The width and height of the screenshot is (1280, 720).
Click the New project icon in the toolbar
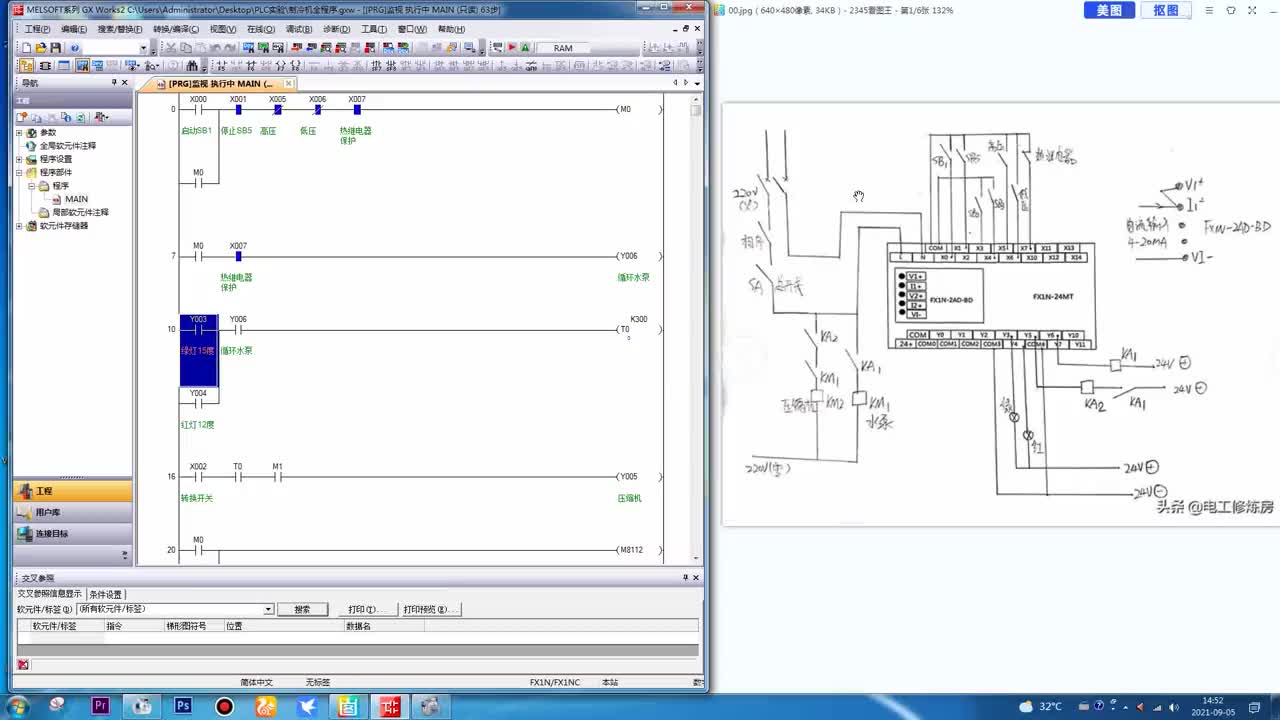pyautogui.click(x=27, y=48)
